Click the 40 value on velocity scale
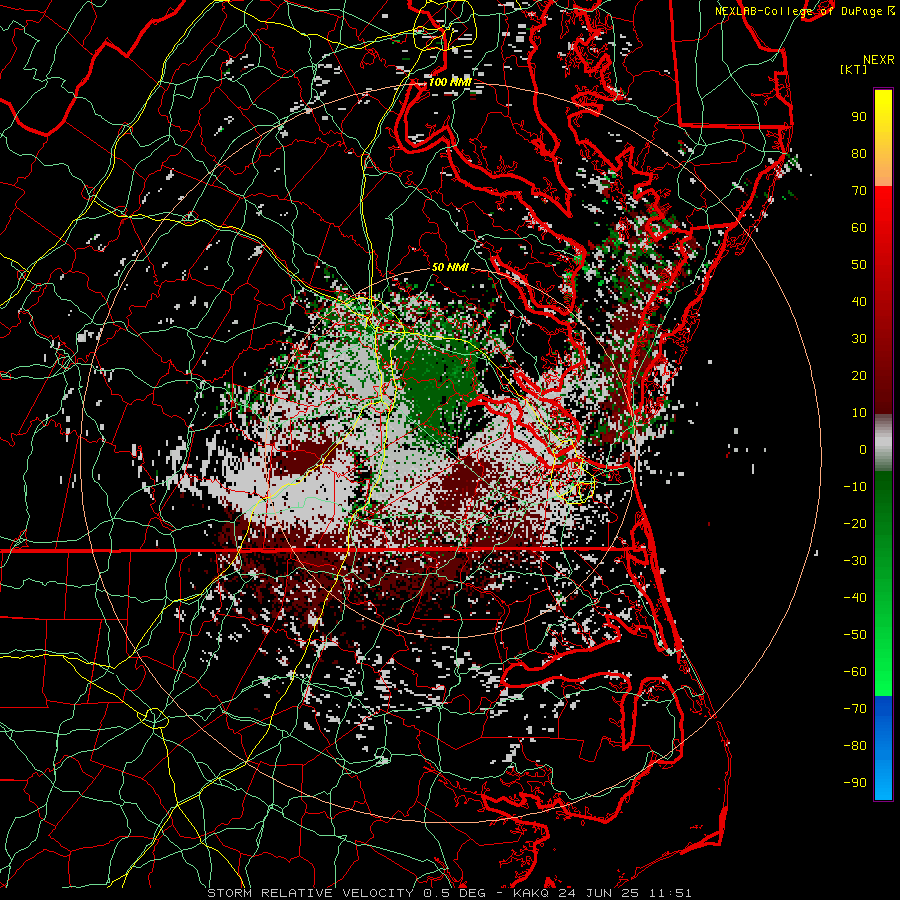Screen dimensions: 900x900 pyautogui.click(x=859, y=302)
